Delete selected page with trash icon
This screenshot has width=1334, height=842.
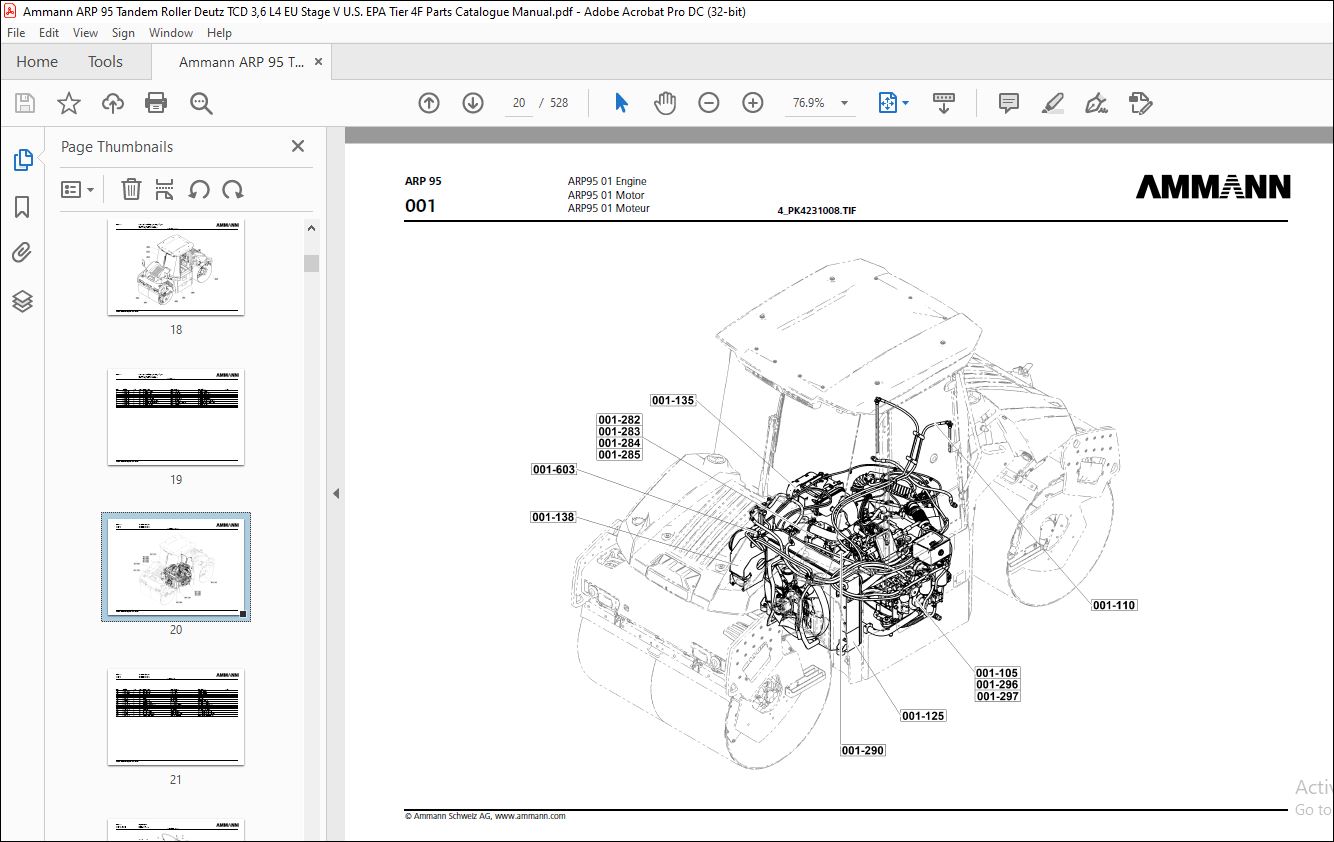pos(131,189)
